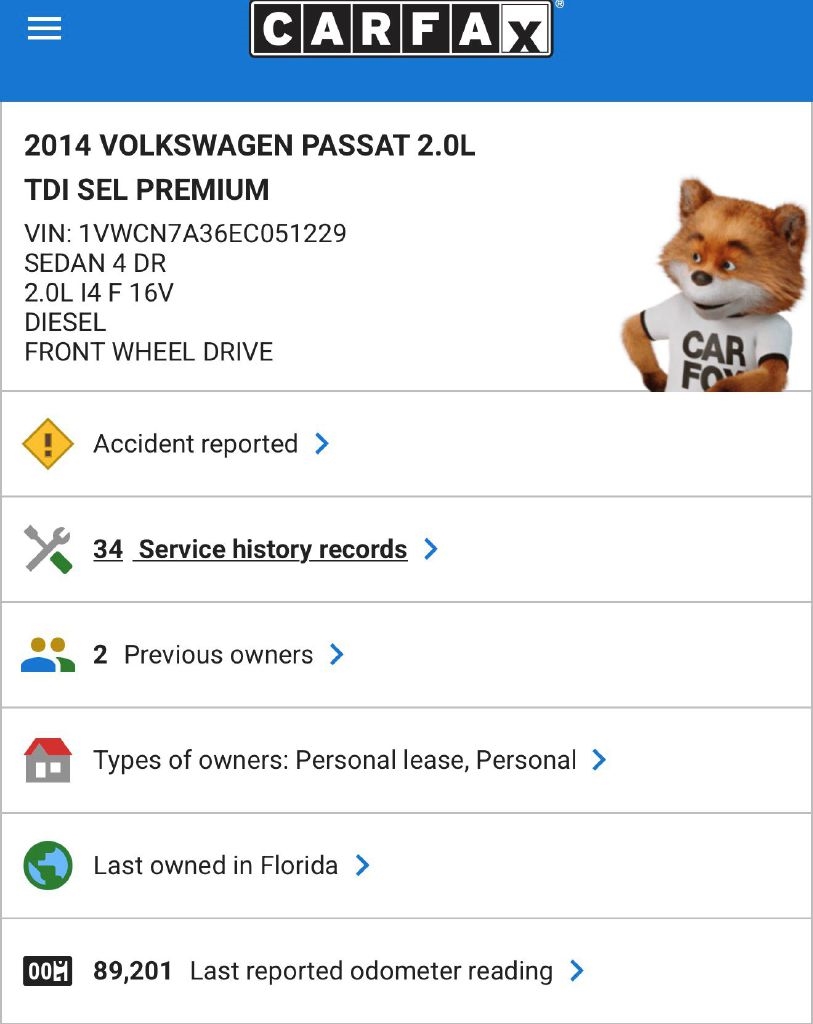Click the globe location icon

click(x=48, y=865)
